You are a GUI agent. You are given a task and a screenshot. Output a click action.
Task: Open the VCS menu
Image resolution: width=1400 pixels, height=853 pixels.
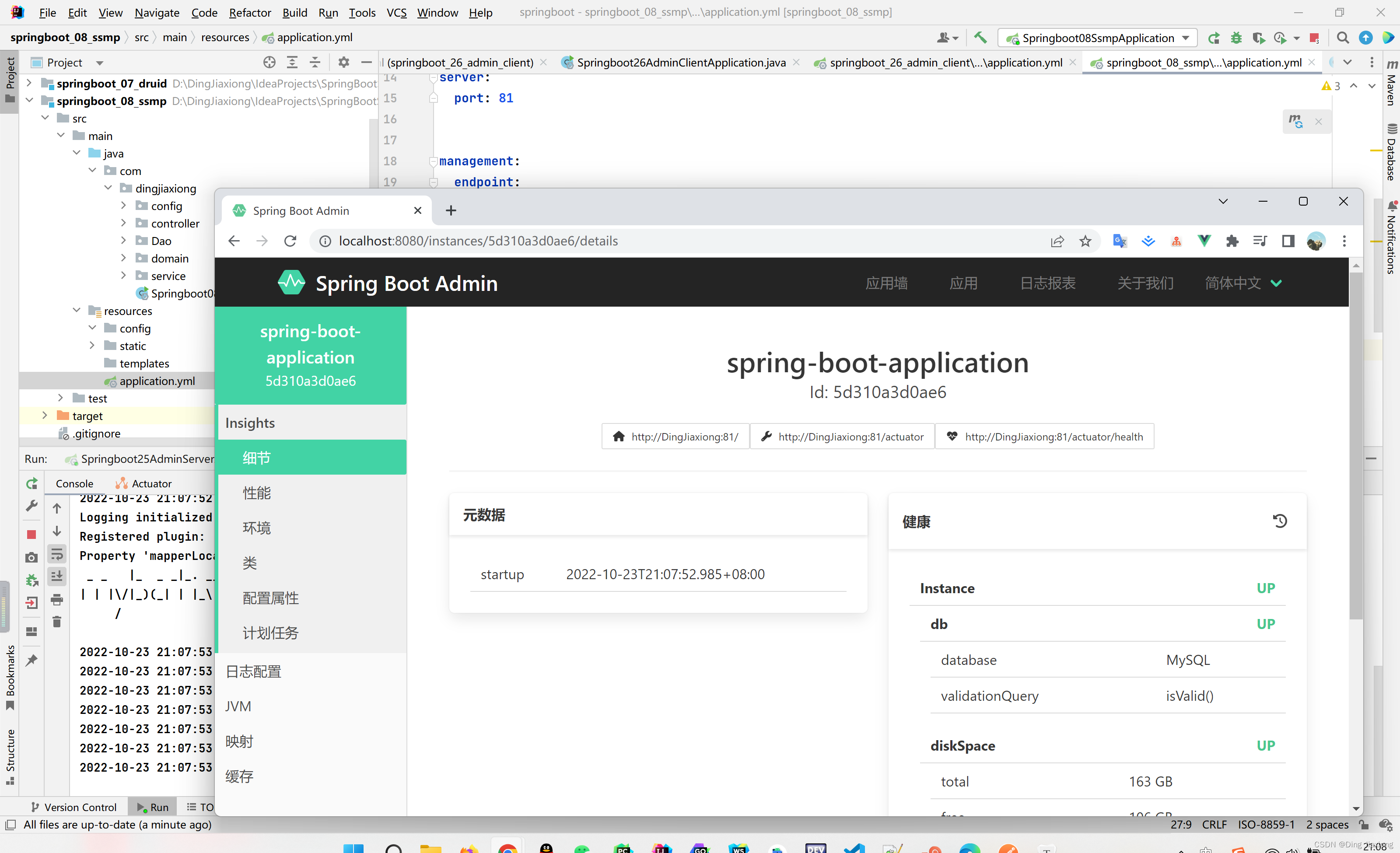coord(396,13)
